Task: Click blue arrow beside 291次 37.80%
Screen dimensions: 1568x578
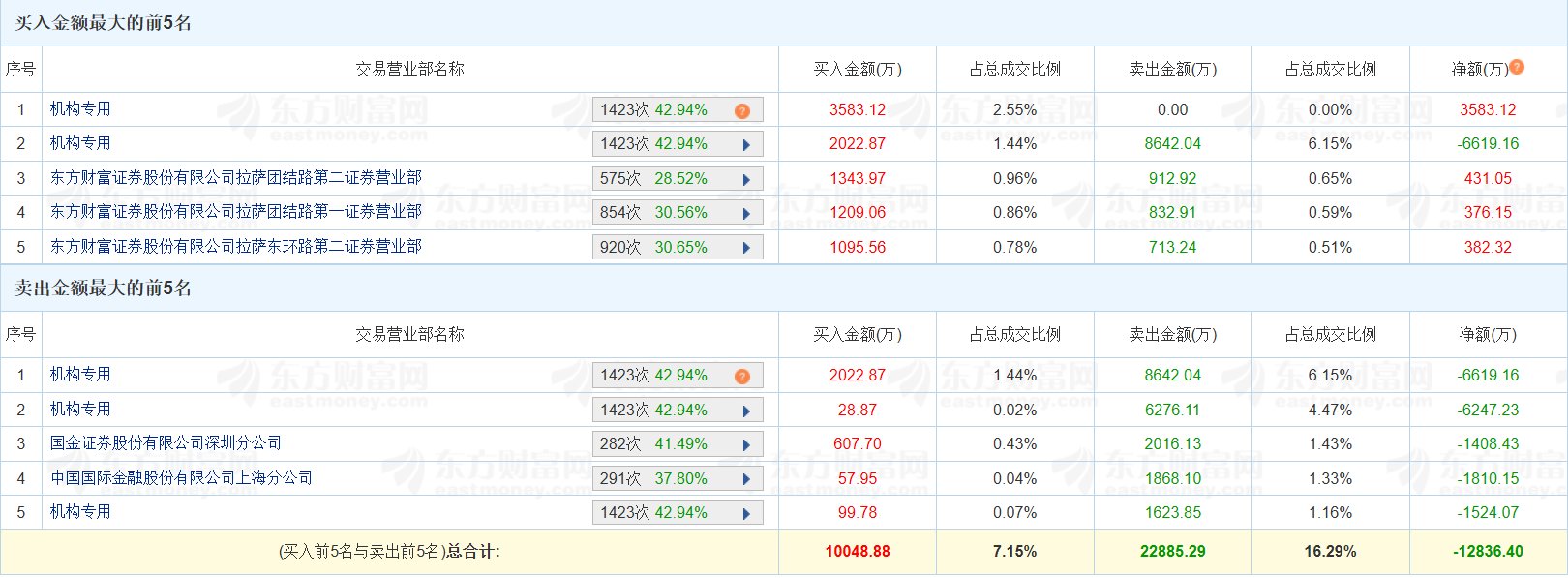Action: pyautogui.click(x=746, y=479)
